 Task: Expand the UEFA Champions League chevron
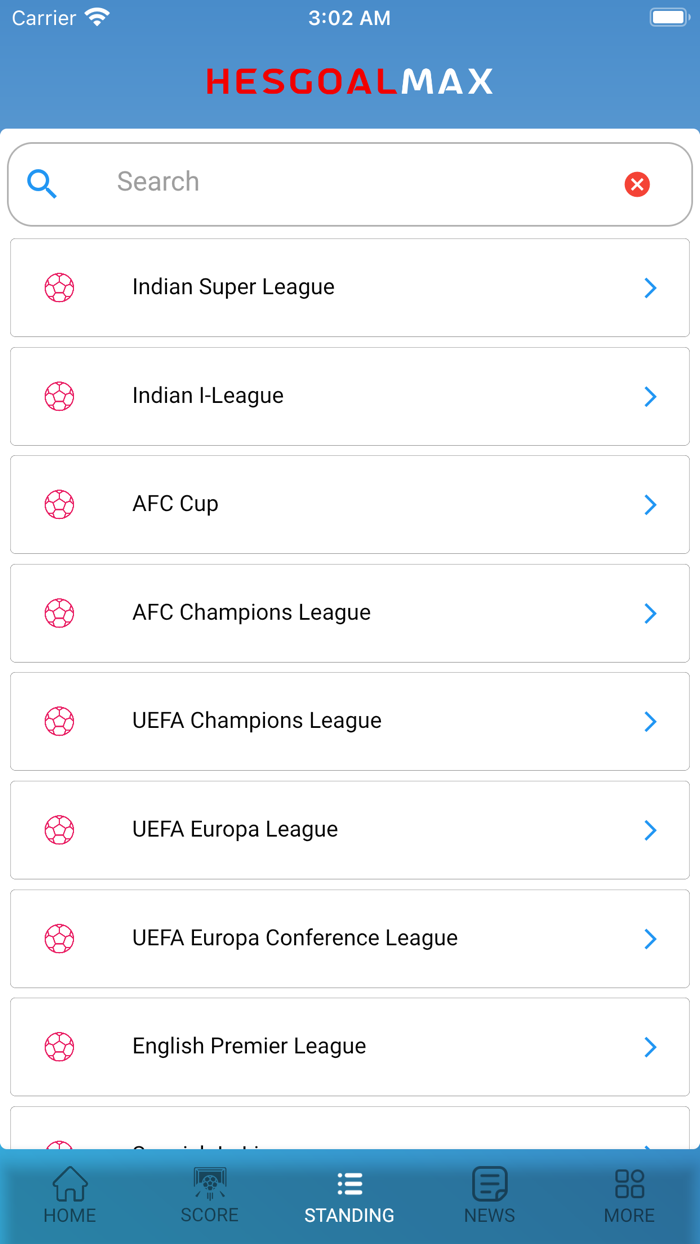(x=651, y=721)
